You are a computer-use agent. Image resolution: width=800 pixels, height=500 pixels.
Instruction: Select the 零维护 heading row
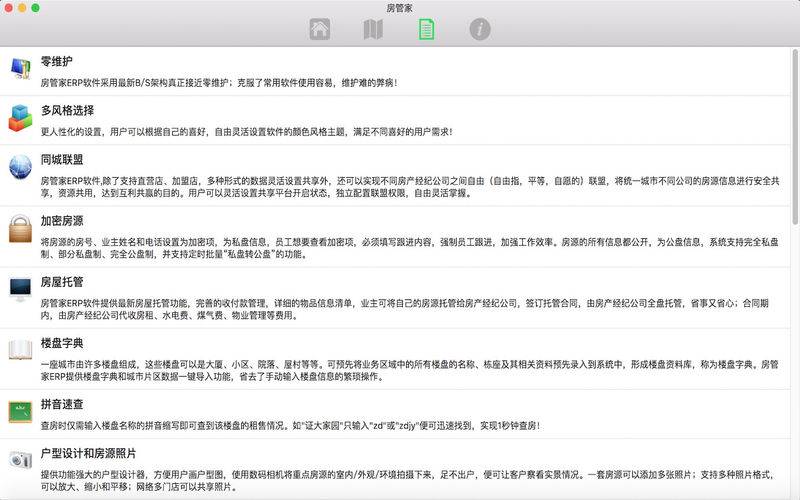(x=56, y=62)
